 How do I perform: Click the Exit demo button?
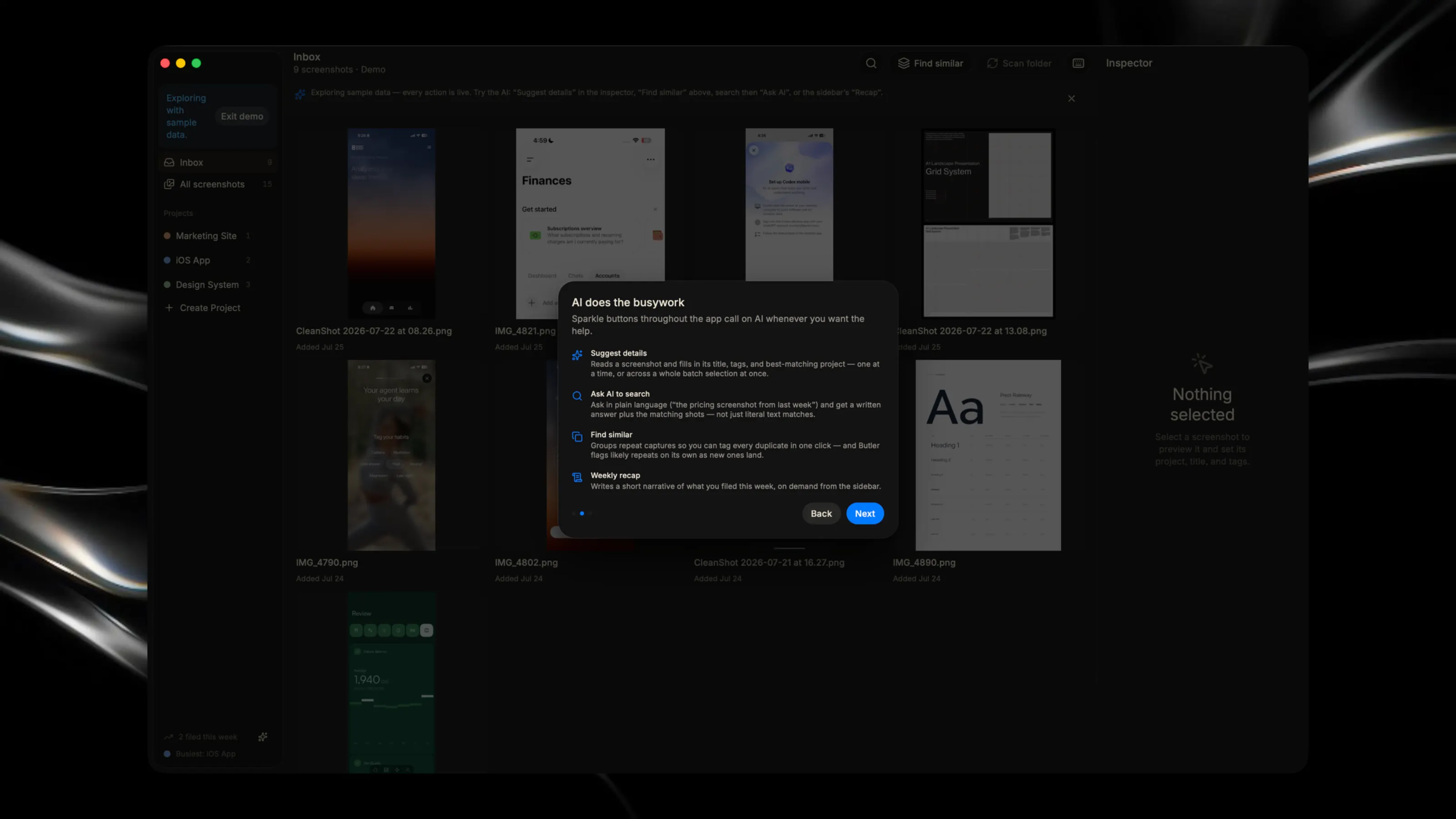(242, 116)
